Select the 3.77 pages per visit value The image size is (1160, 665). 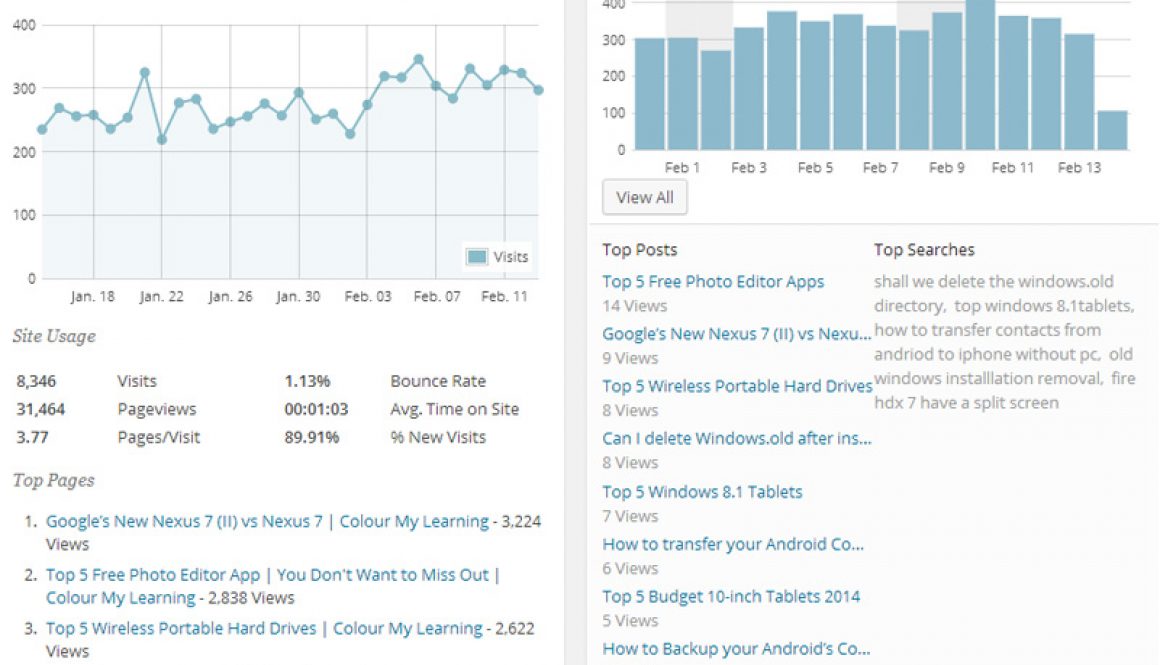point(33,437)
